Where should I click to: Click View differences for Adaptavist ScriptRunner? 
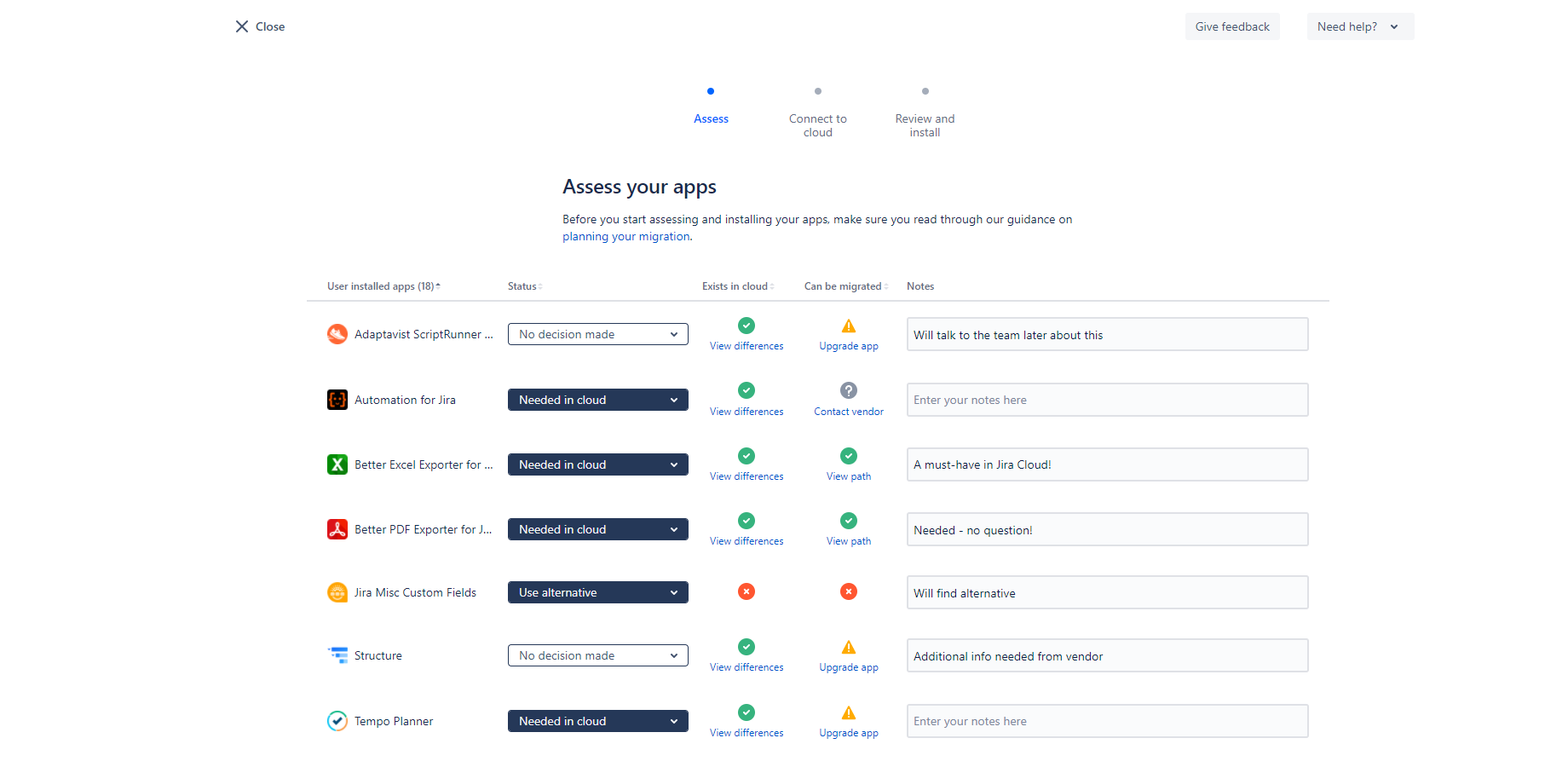tap(747, 346)
